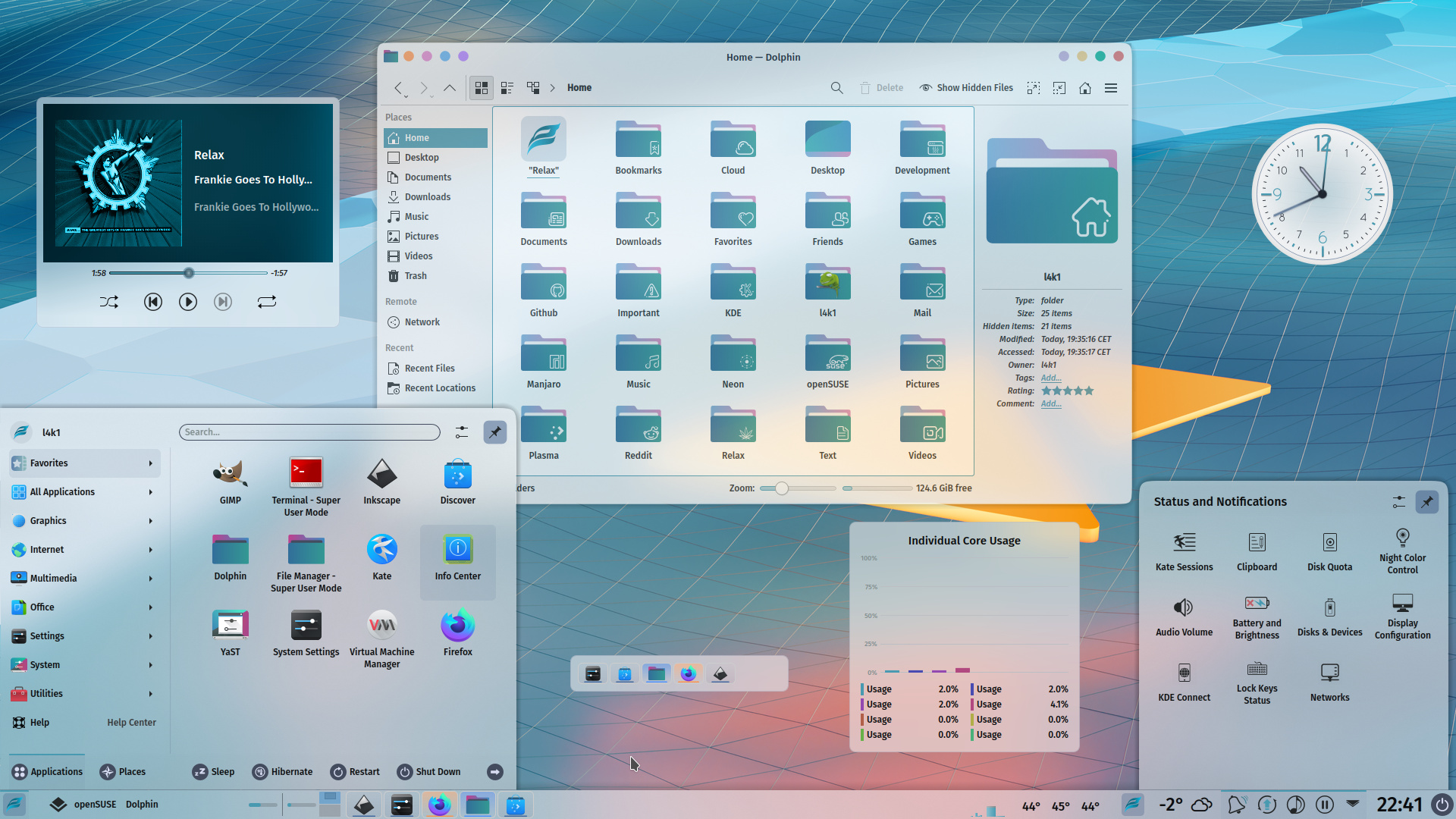The width and height of the screenshot is (1456, 819).
Task: Open Kate Sessions in system tray panel
Action: tap(1184, 552)
